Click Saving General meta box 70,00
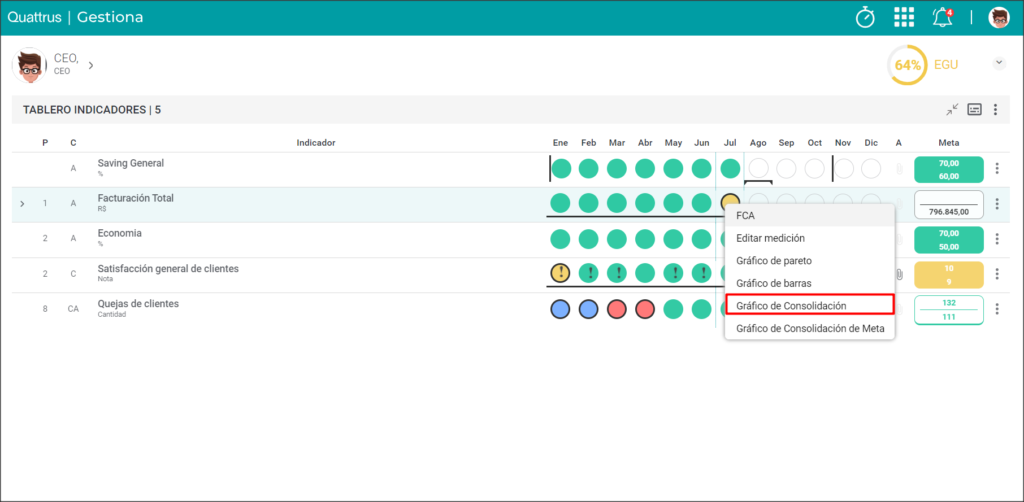The width and height of the screenshot is (1024, 502). tap(949, 170)
